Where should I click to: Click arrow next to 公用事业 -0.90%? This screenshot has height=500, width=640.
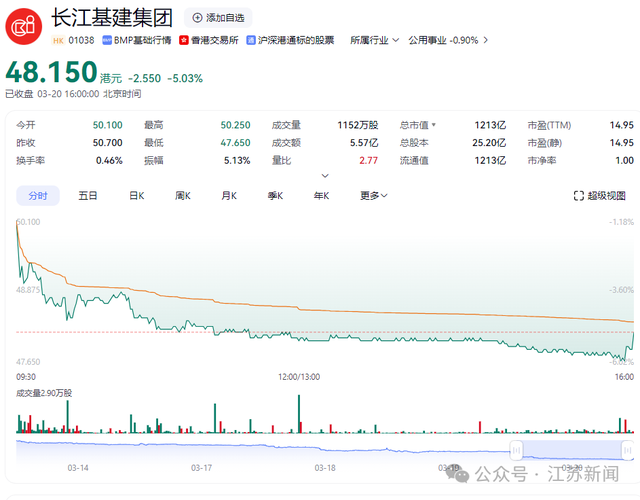(486, 40)
